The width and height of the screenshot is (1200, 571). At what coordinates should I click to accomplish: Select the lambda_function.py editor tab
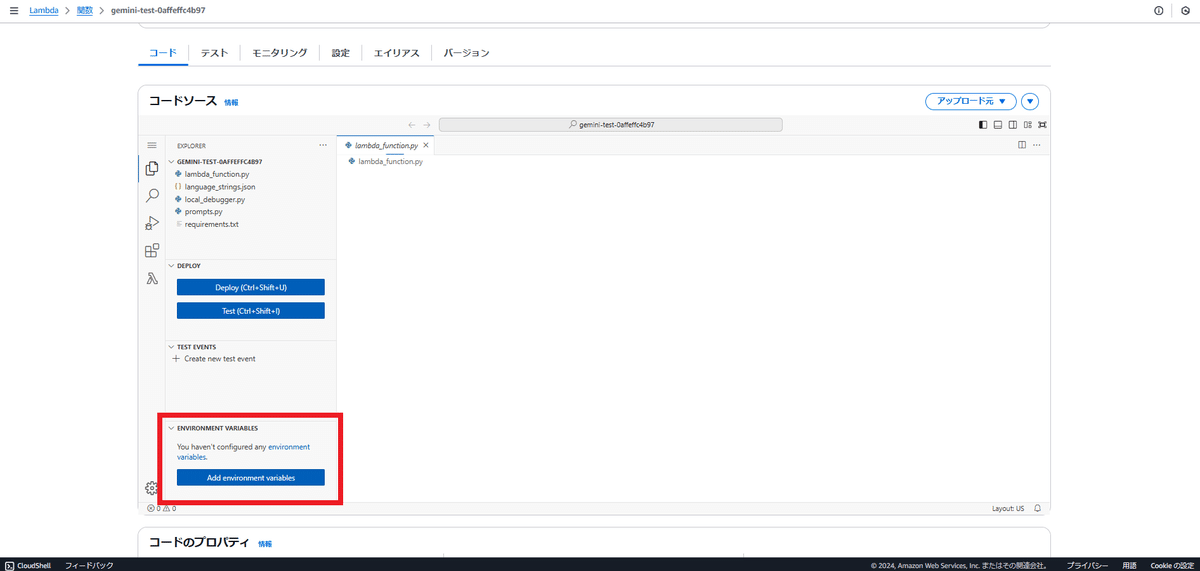387,145
